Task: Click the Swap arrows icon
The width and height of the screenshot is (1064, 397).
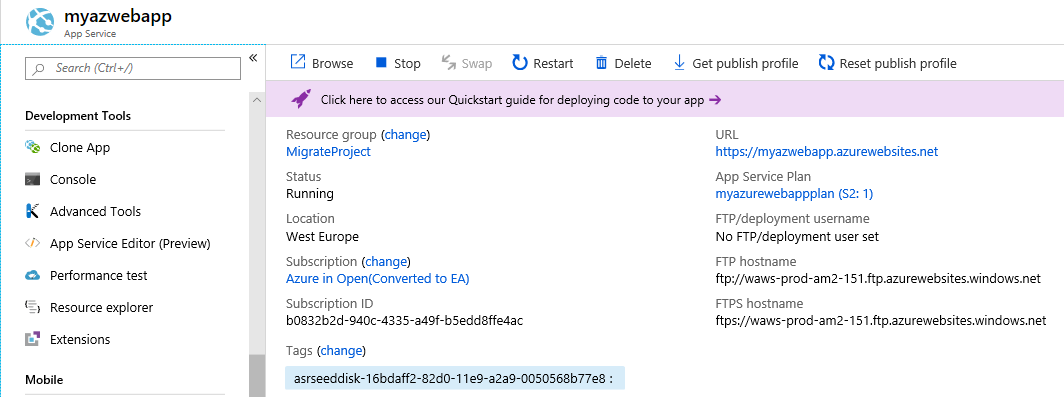Action: [449, 62]
